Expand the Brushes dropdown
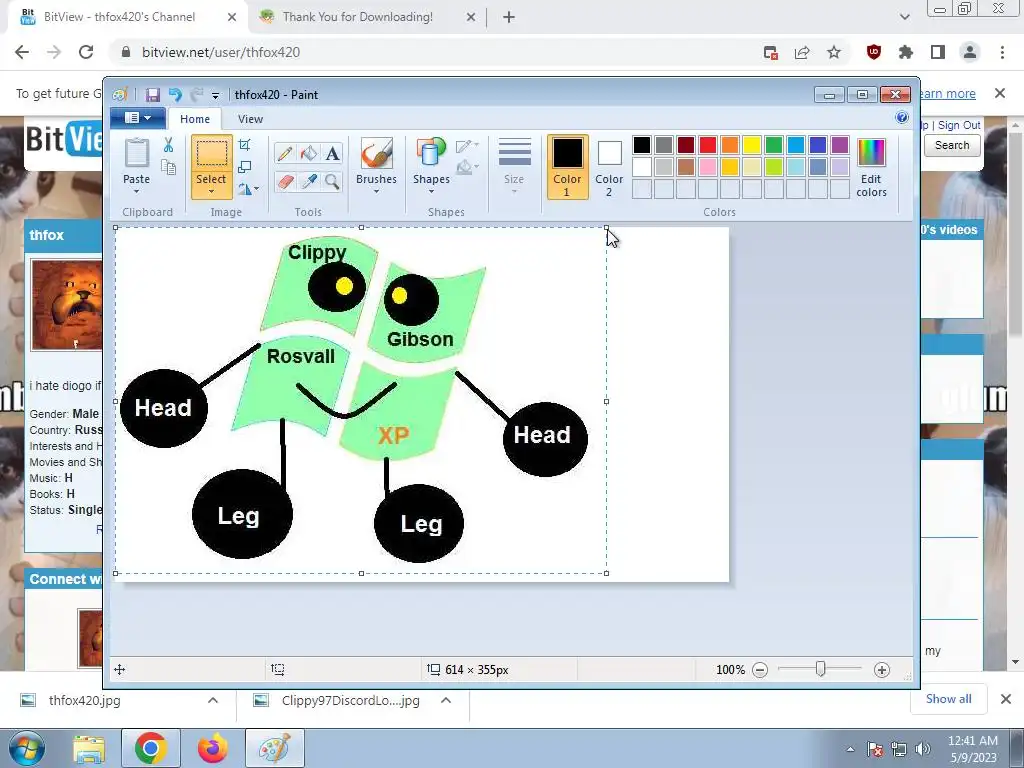 click(x=376, y=192)
